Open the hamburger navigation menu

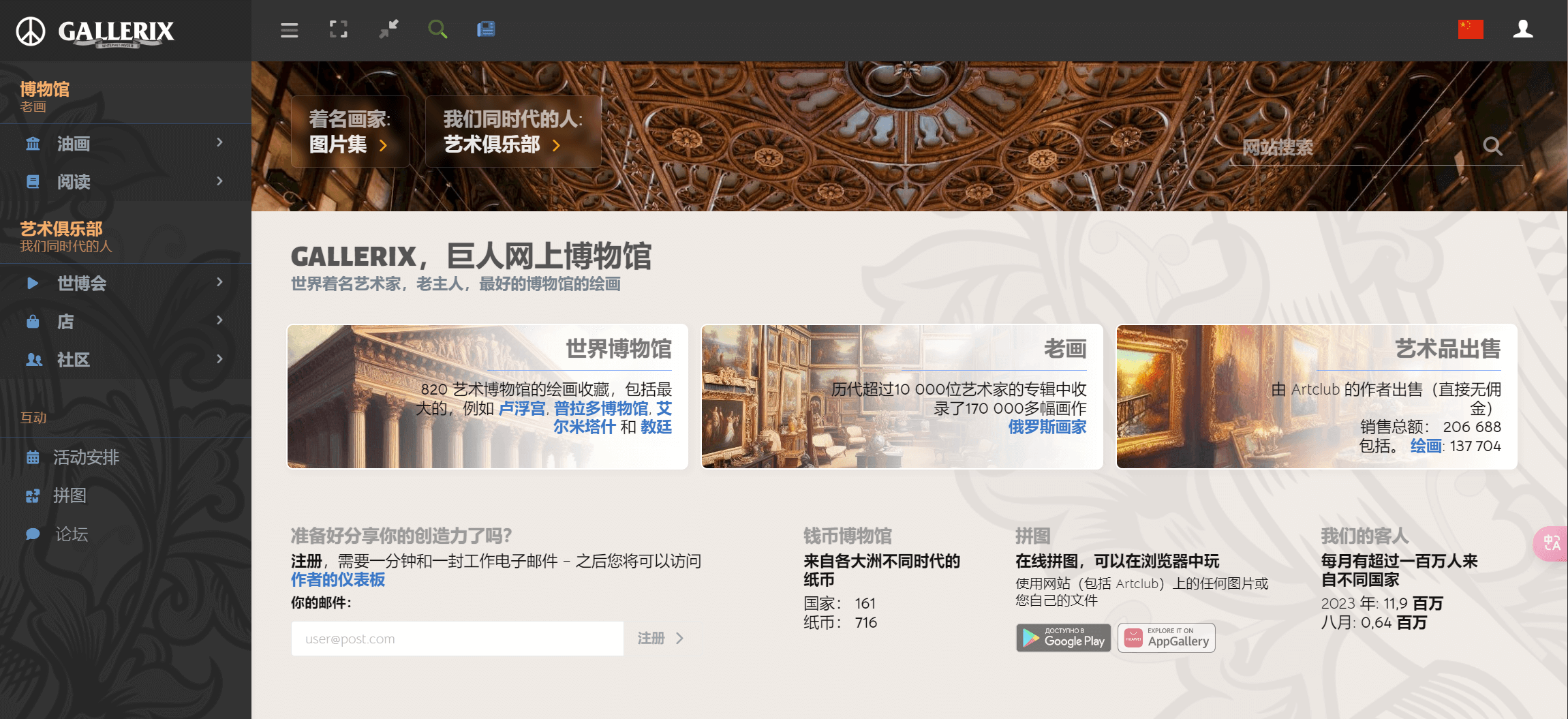tap(288, 30)
